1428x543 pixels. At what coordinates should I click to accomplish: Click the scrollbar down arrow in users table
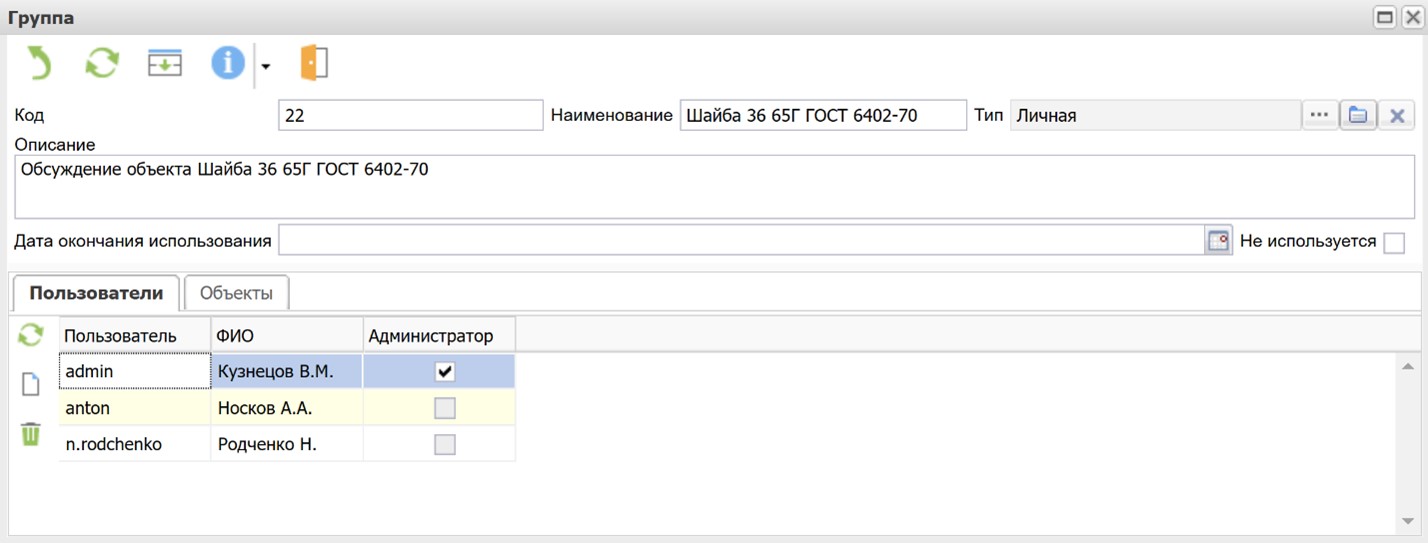[1408, 521]
